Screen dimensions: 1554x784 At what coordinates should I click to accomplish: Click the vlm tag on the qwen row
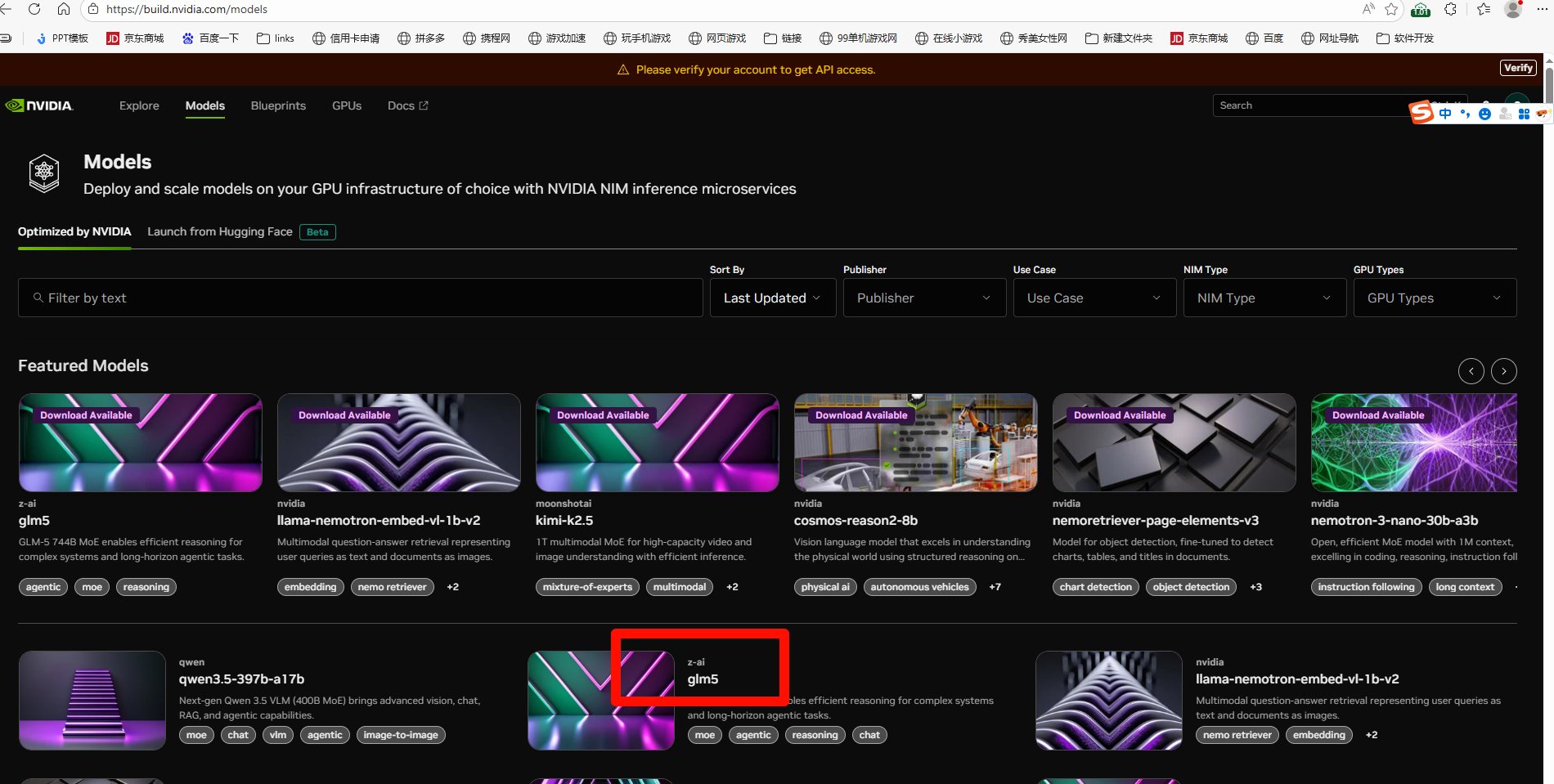(x=278, y=735)
